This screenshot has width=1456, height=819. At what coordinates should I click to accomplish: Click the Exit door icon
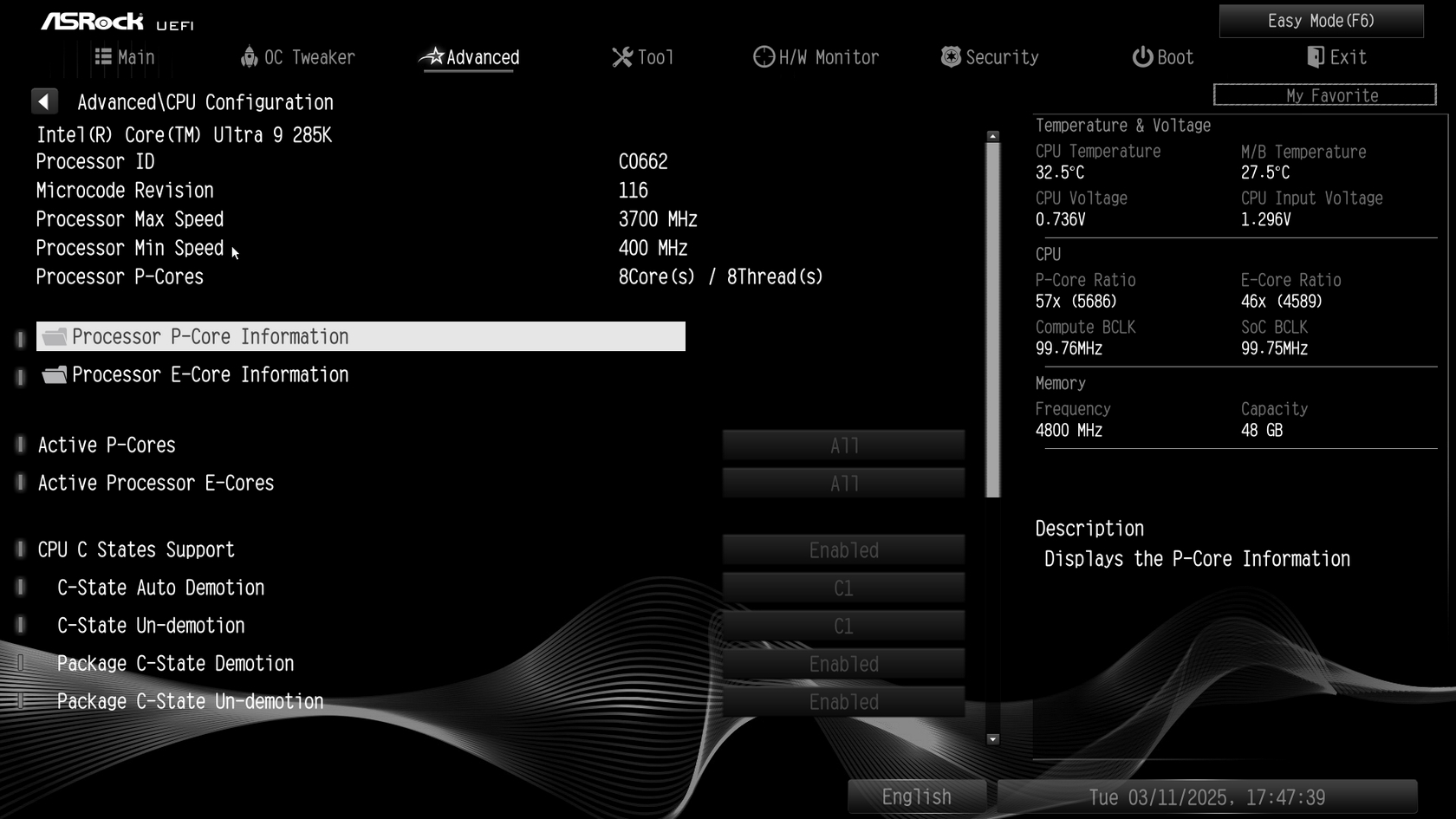[1315, 56]
